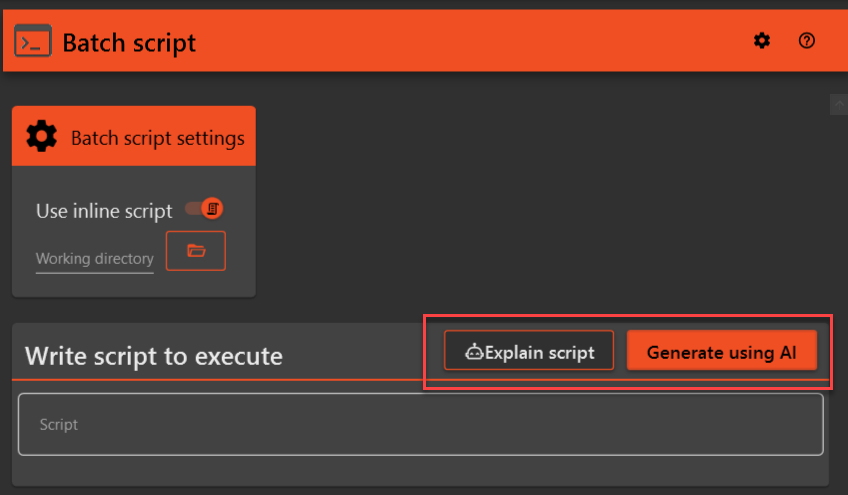Image resolution: width=848 pixels, height=495 pixels.
Task: Browse for working directory with folder icon
Action: click(195, 251)
